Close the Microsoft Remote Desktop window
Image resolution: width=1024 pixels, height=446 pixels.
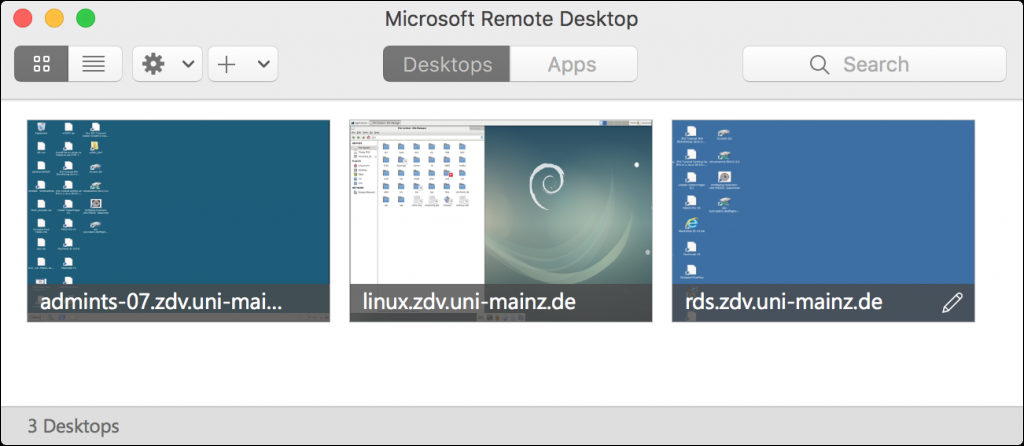[24, 18]
